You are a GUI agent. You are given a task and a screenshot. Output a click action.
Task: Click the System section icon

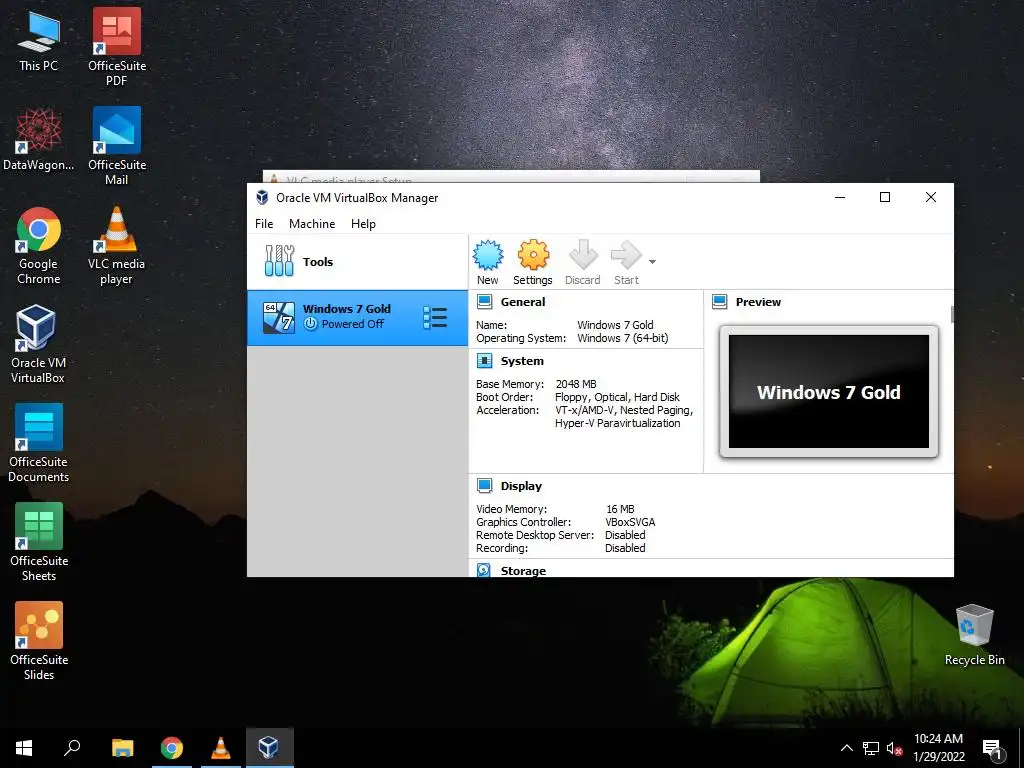click(x=485, y=360)
